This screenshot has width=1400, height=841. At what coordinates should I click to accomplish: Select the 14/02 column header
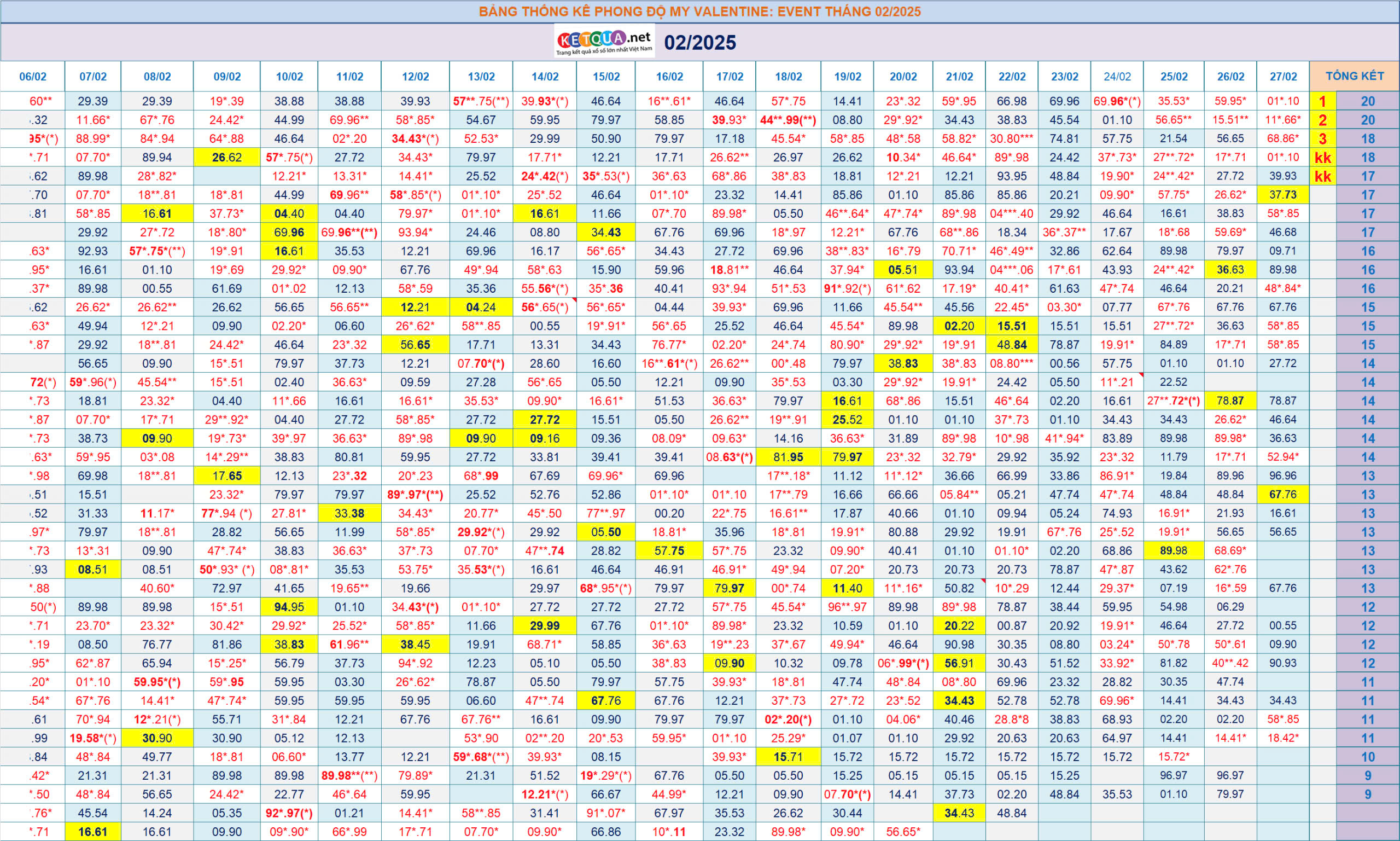(545, 77)
